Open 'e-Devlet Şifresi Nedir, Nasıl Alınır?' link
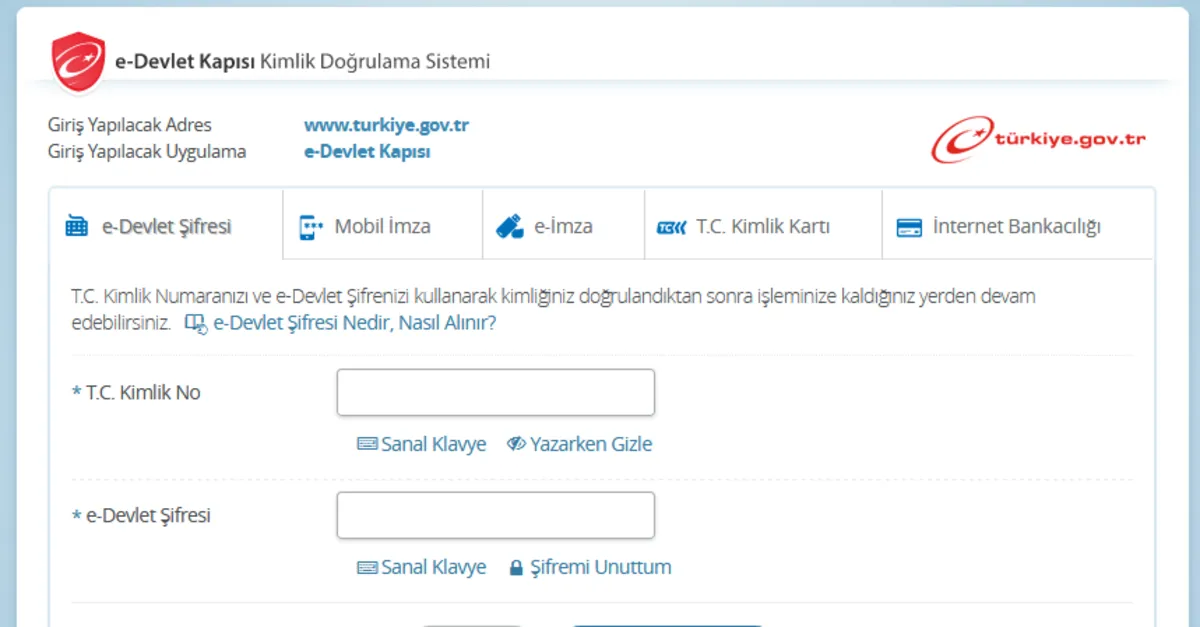Viewport: 1200px width, 627px height. click(x=354, y=324)
